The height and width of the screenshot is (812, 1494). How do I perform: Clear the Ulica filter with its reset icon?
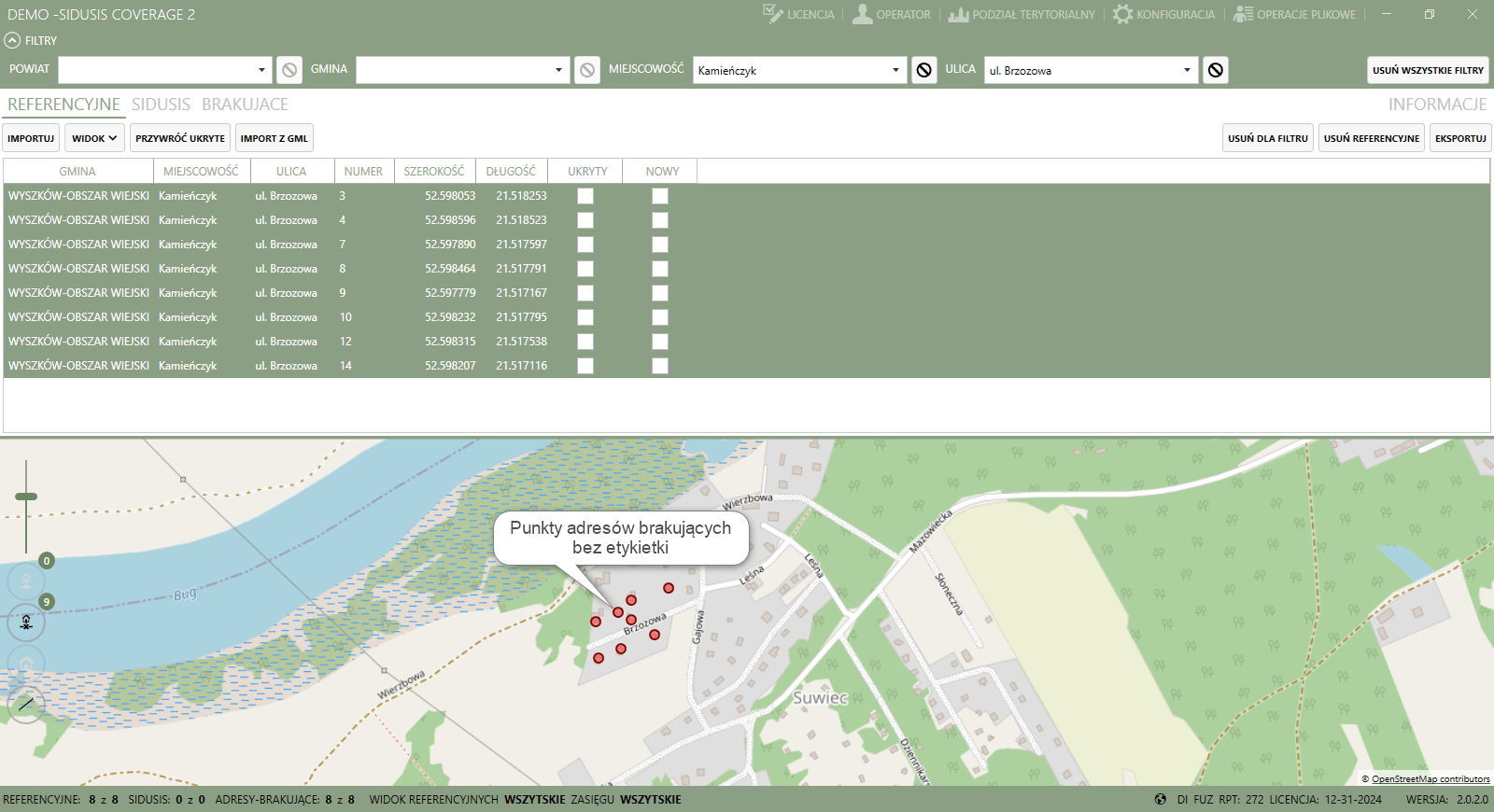point(1215,70)
